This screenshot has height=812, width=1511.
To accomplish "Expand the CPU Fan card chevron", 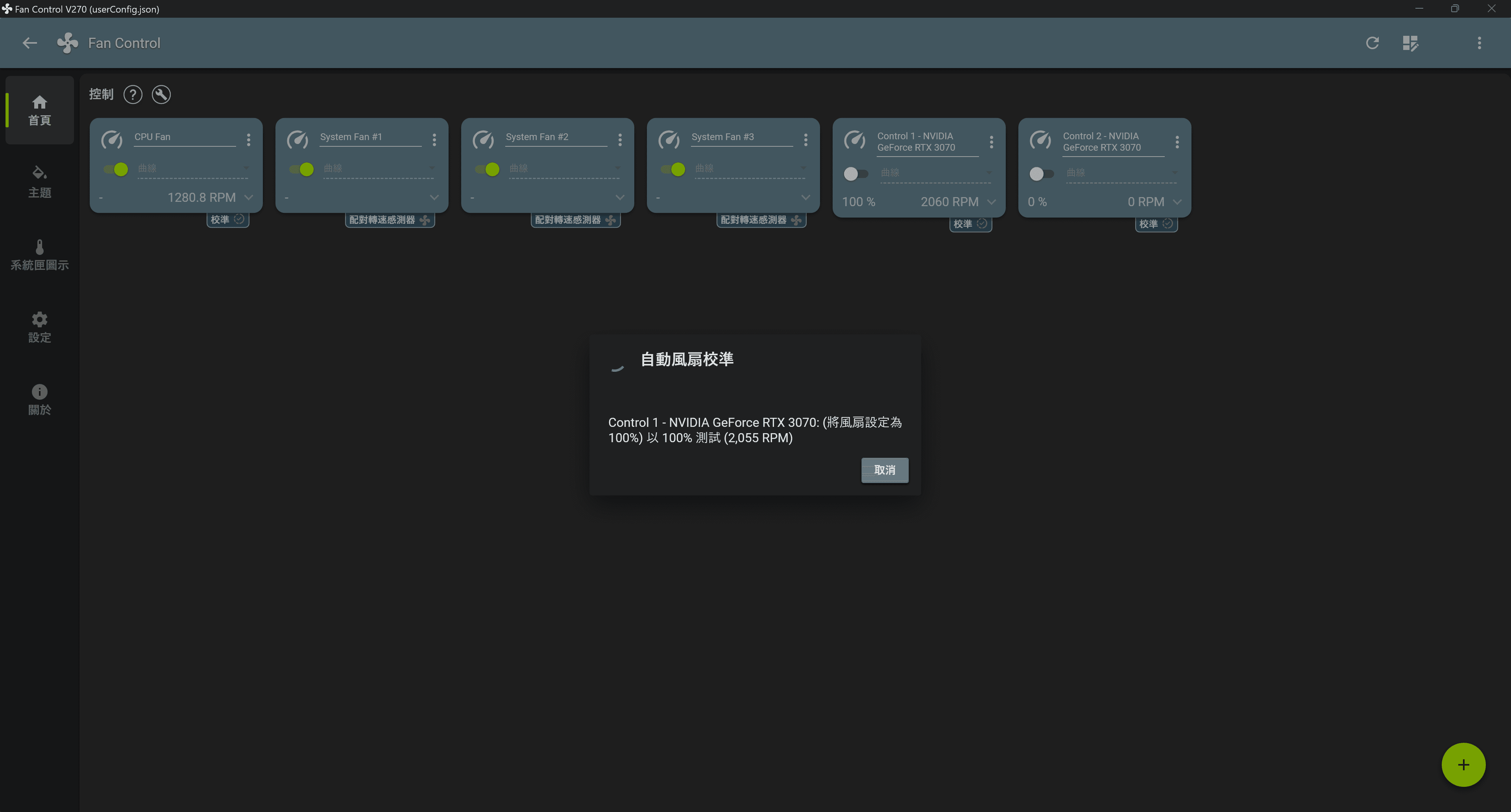I will point(249,197).
